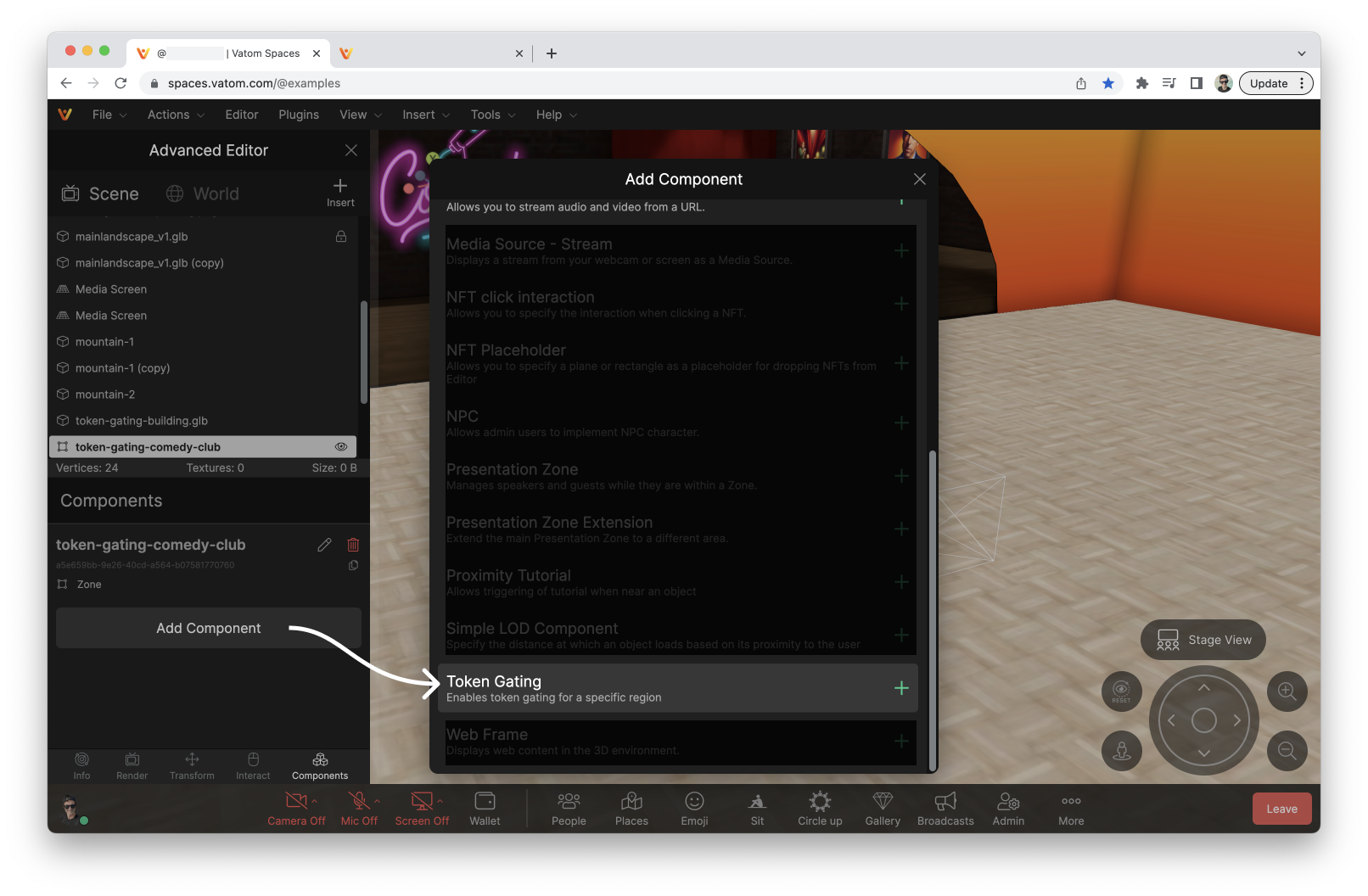Viewport: 1368px width, 896px height.
Task: Open the More options icon
Action: pos(1071,809)
